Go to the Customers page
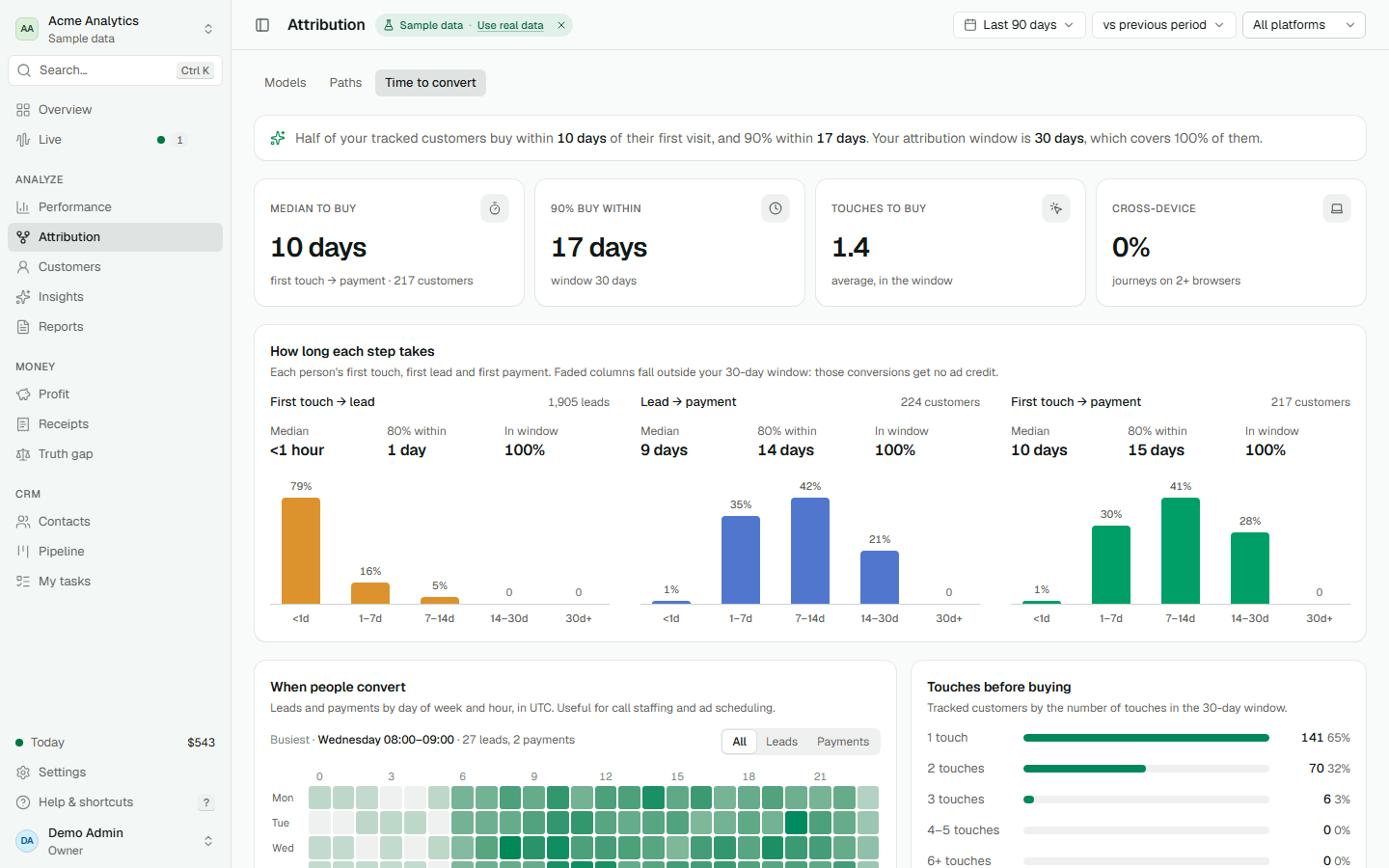 (x=115, y=267)
